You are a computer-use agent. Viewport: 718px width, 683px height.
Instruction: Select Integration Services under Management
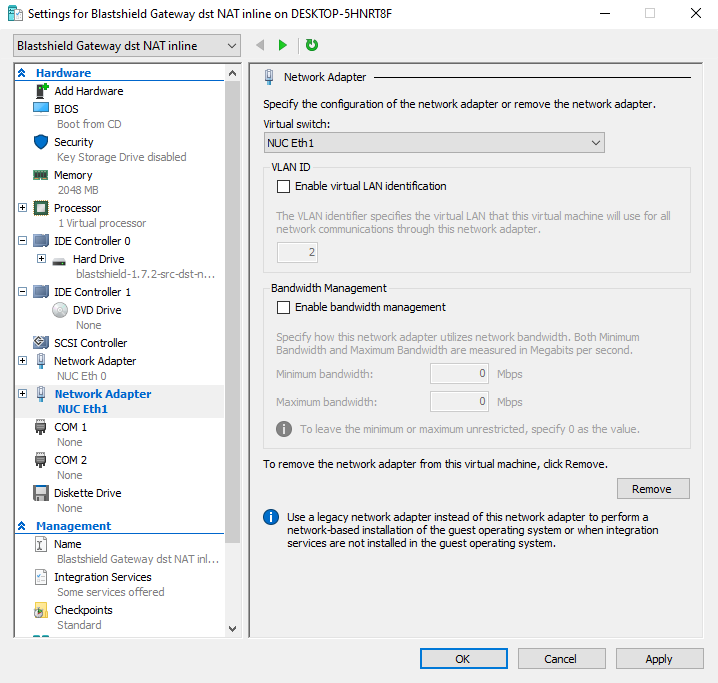click(x=102, y=577)
